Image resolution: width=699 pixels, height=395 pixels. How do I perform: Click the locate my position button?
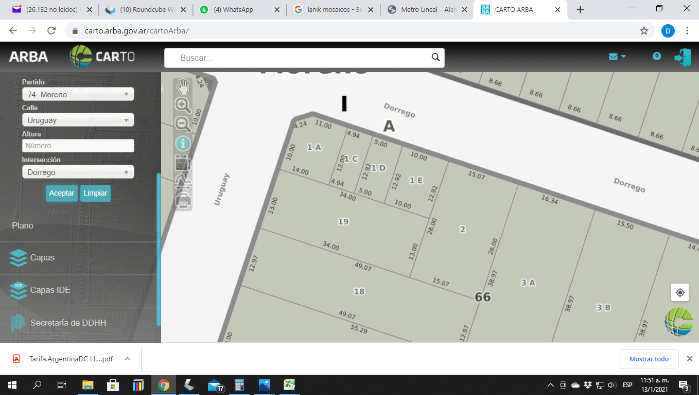(680, 292)
